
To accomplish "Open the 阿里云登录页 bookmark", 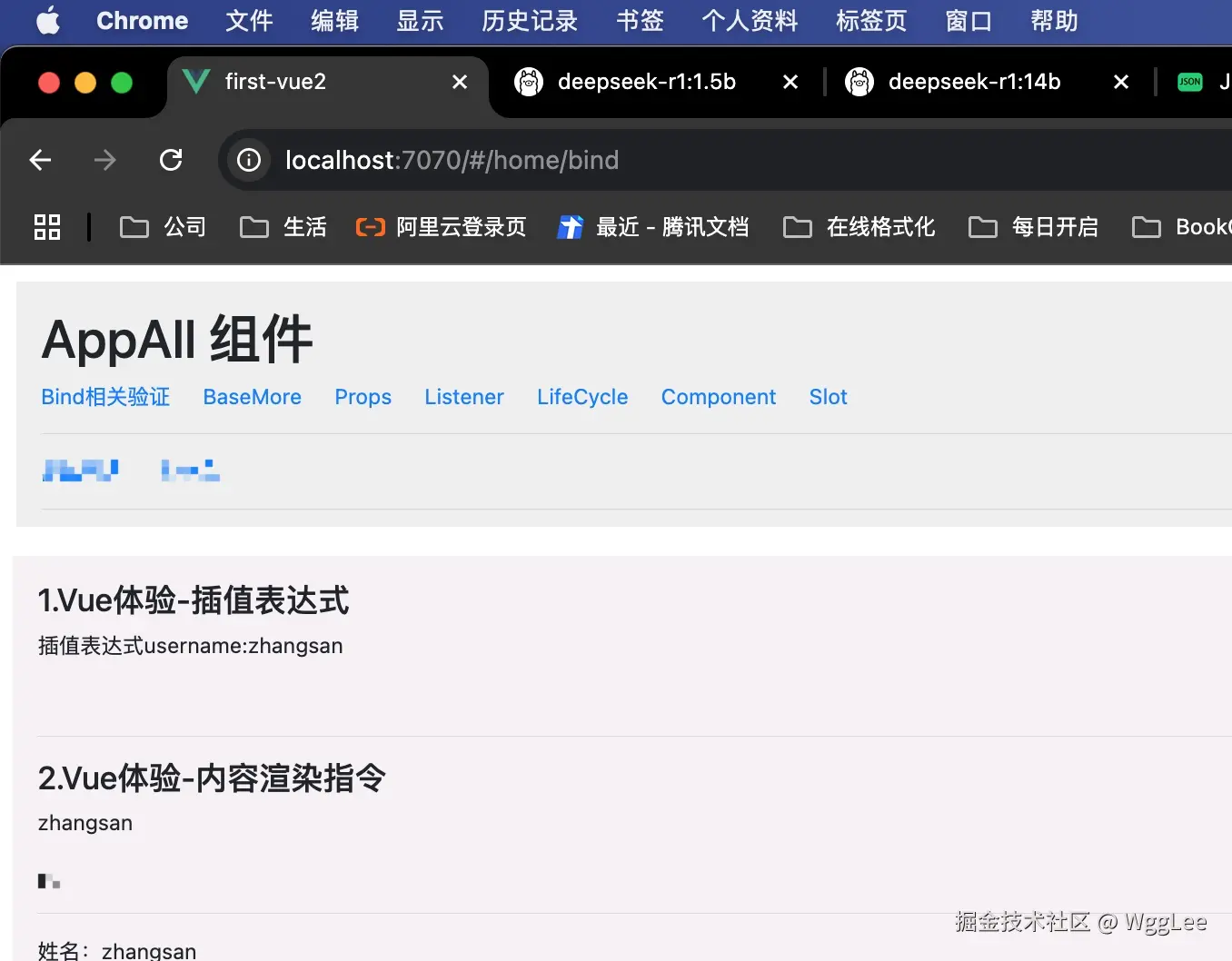I will [x=441, y=226].
